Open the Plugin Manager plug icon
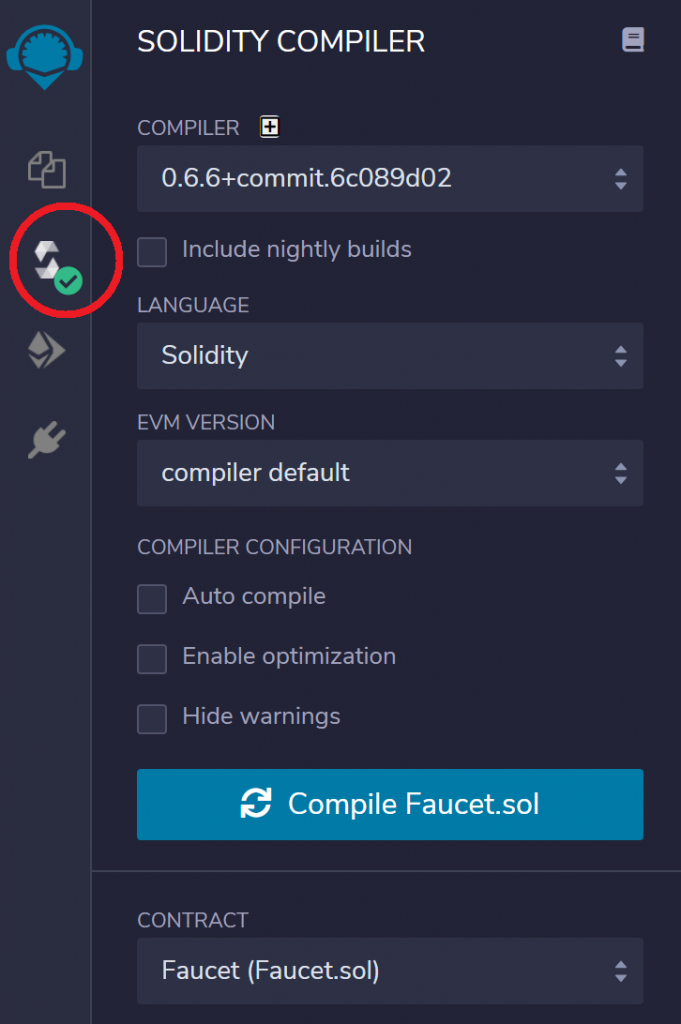 46,440
